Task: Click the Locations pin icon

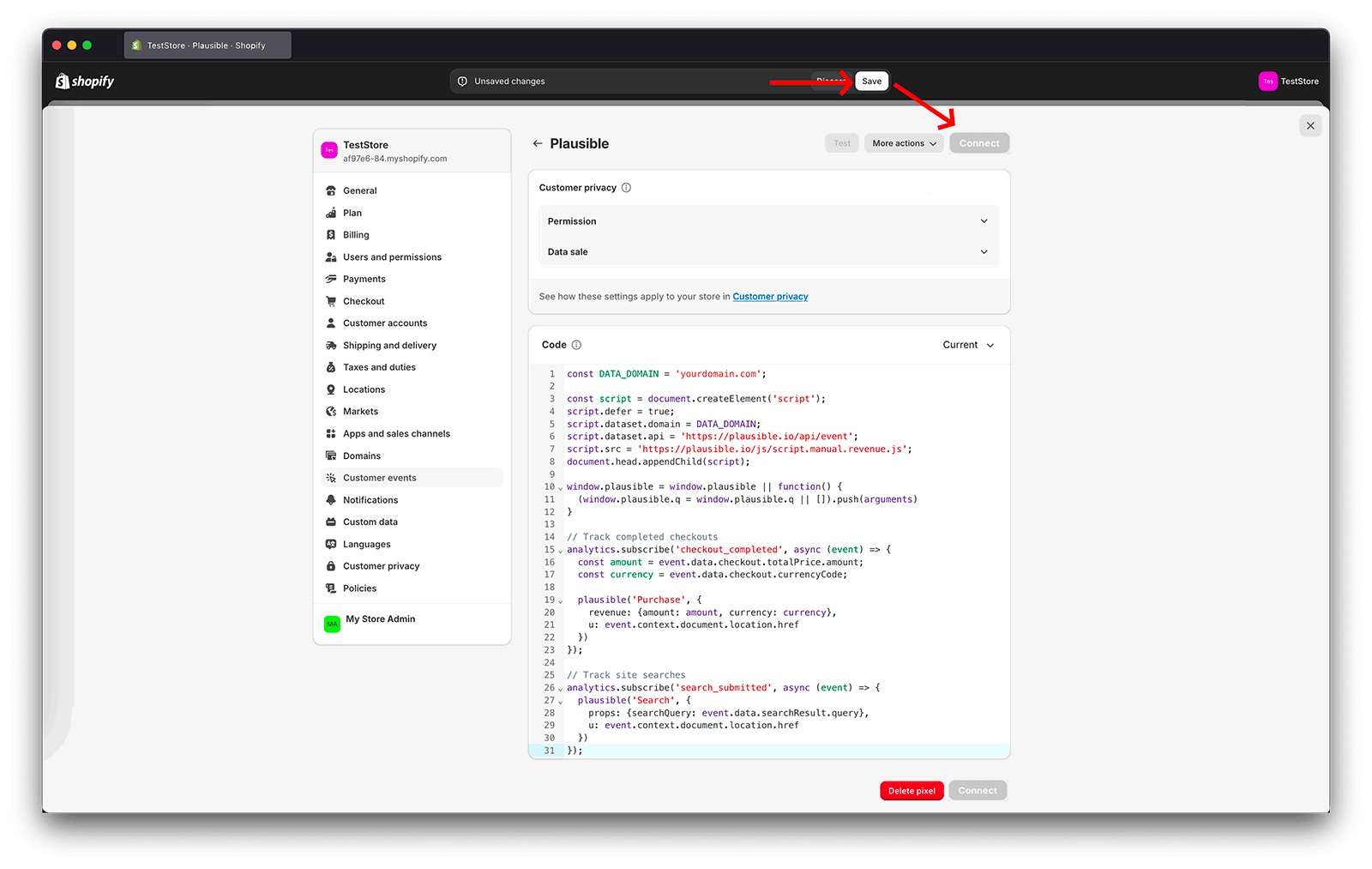Action: click(x=332, y=389)
